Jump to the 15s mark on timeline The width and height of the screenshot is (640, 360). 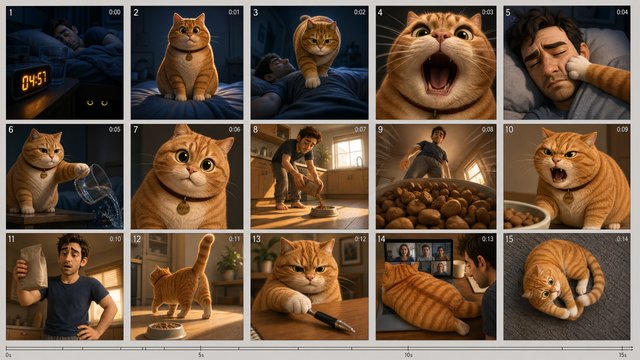622,355
